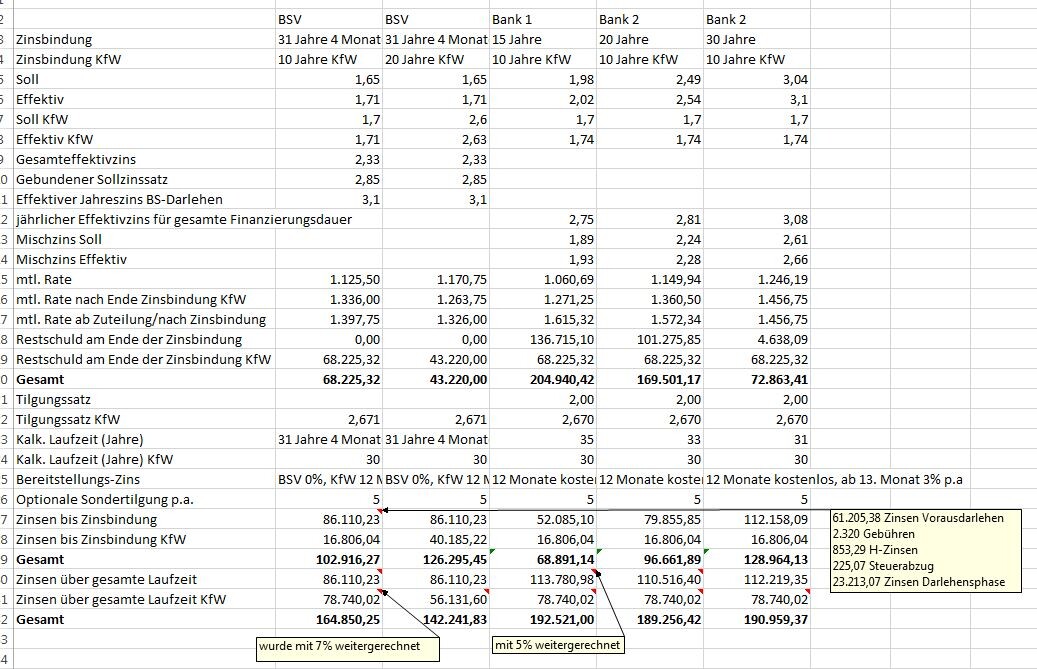1037x669 pixels.
Task: Click the red comment marker on cell 113.780,98
Action: click(x=594, y=573)
